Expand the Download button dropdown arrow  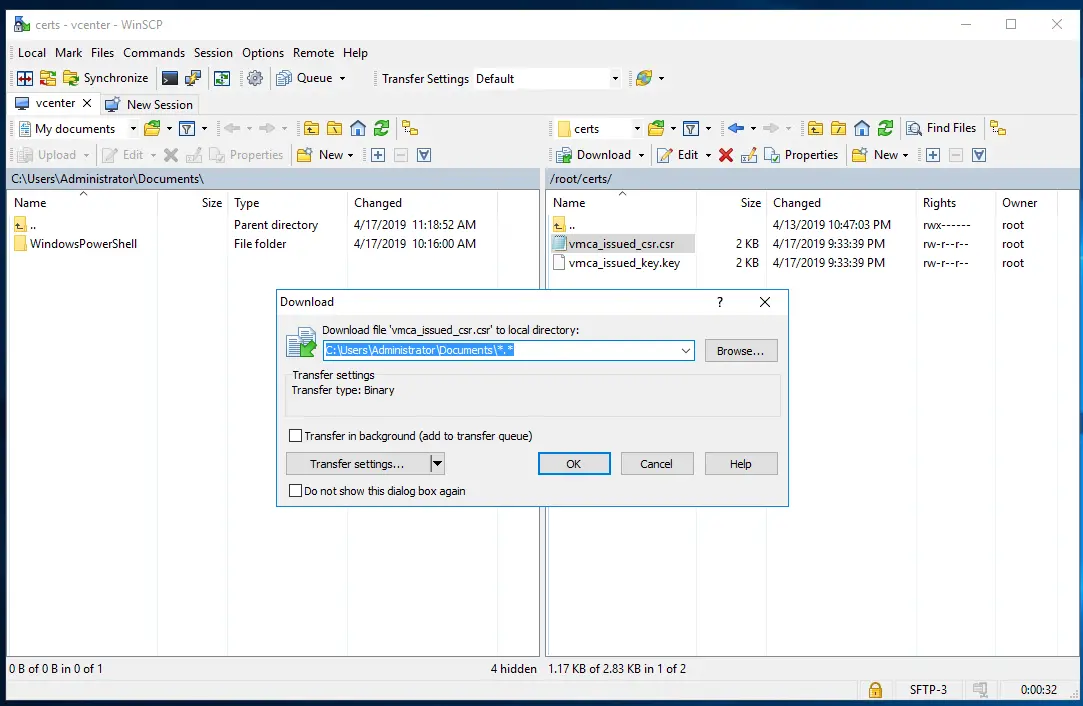(642, 155)
